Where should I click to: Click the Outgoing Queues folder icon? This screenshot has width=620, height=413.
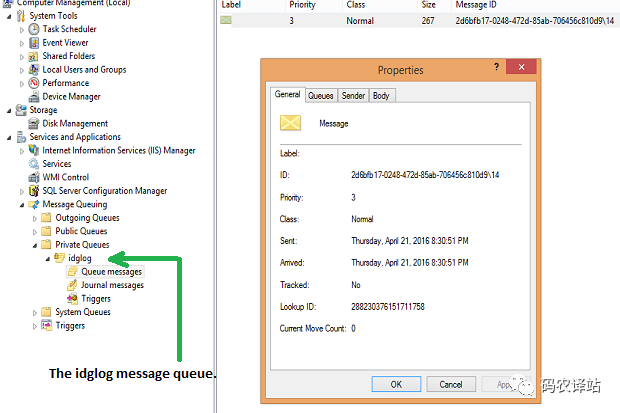tap(46, 218)
